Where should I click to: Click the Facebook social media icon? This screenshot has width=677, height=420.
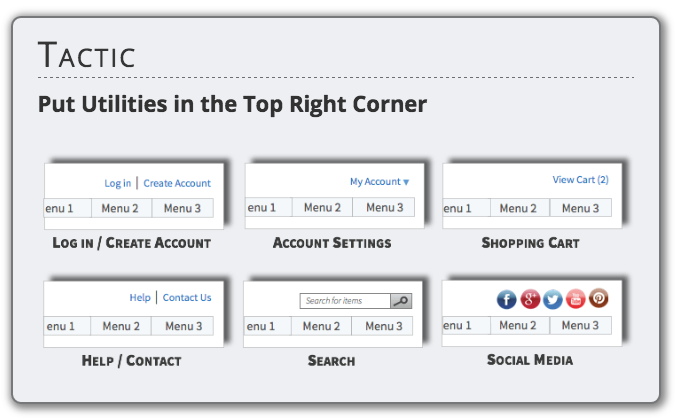[x=507, y=298]
